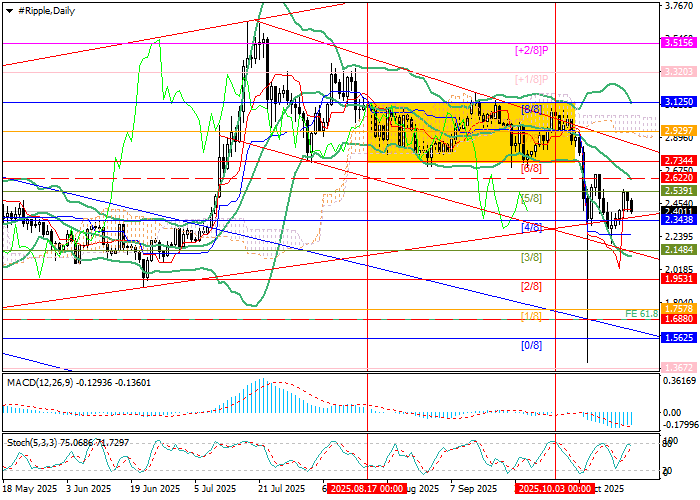Select the orange 2.9297 price label
Screen dimensions: 700x500
pyautogui.click(x=679, y=131)
